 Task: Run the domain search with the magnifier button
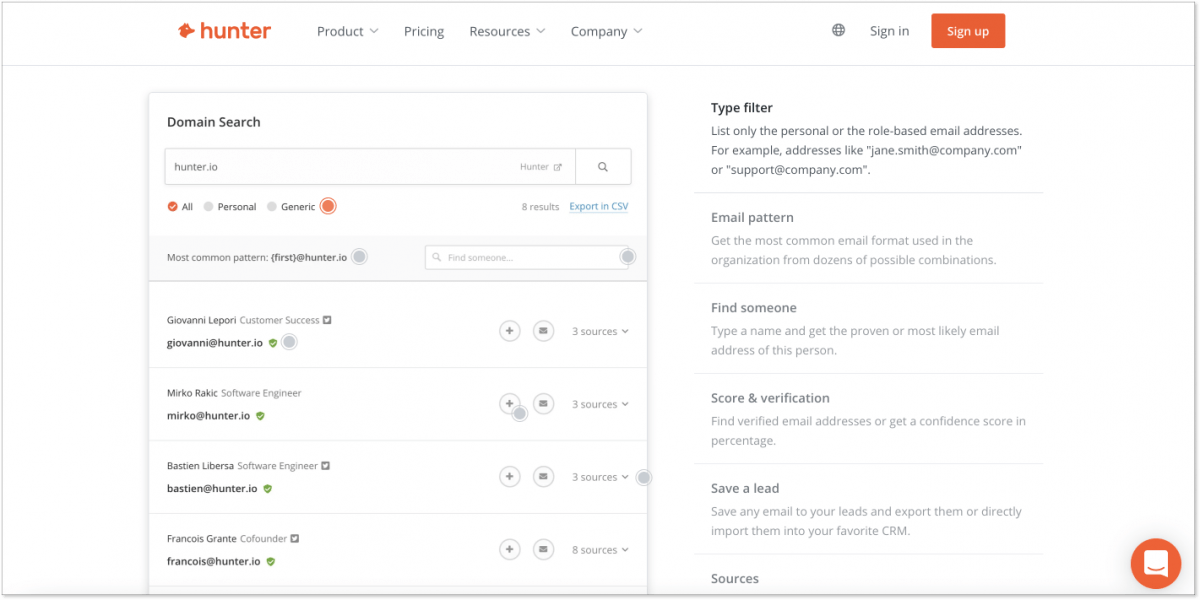point(603,166)
